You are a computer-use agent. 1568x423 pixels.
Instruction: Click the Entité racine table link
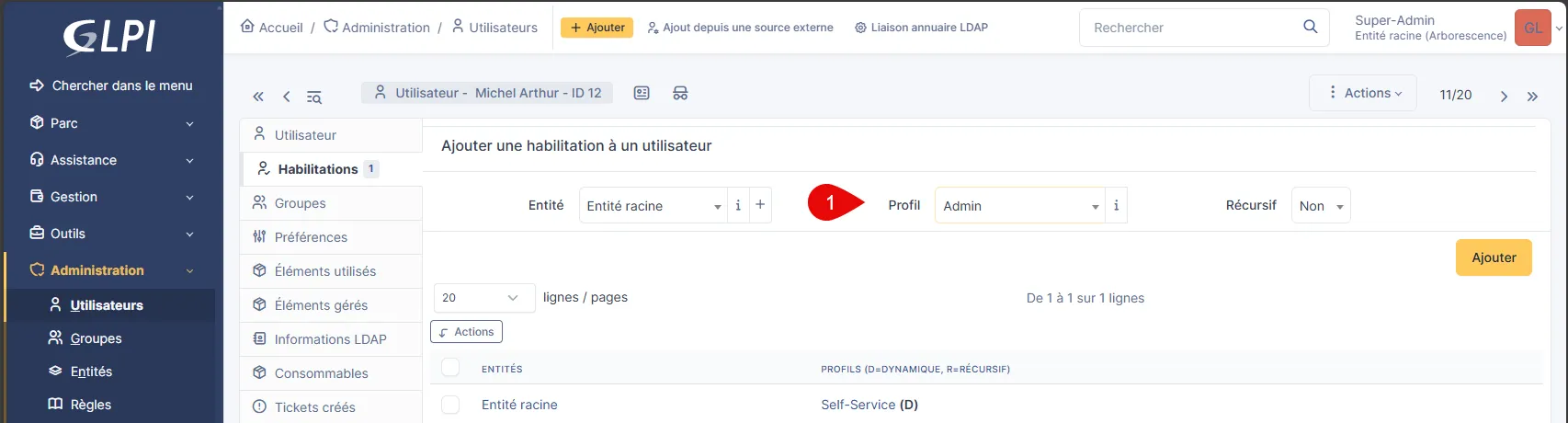tap(519, 405)
